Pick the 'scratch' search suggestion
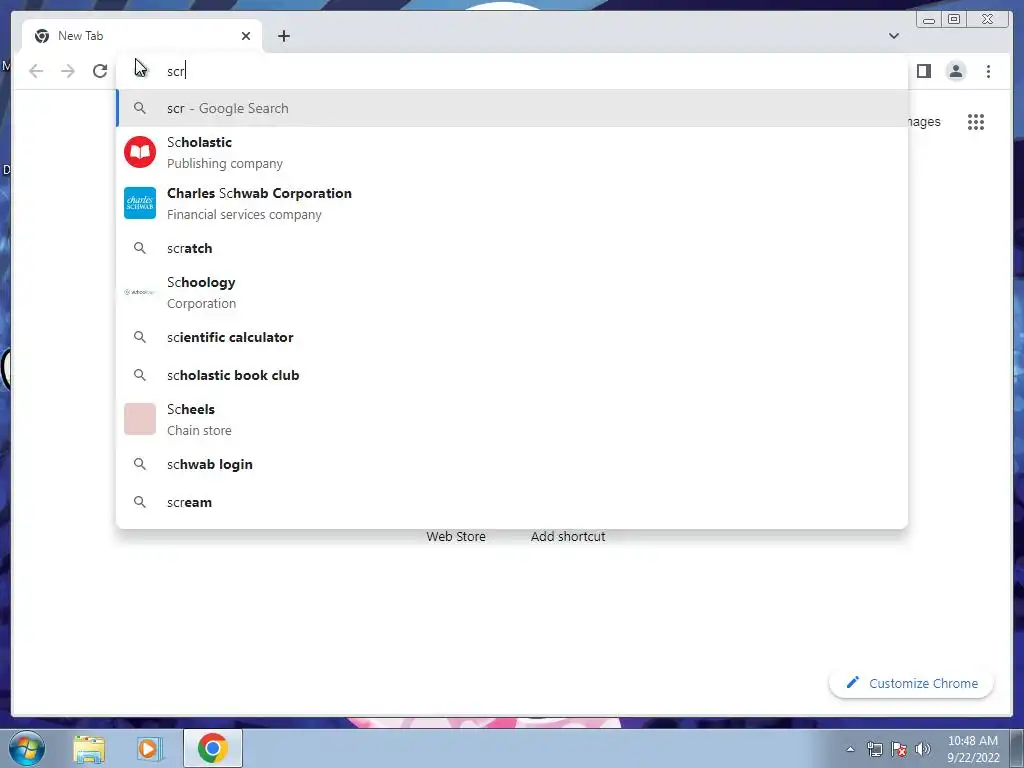Image resolution: width=1024 pixels, height=768 pixels. click(x=512, y=248)
